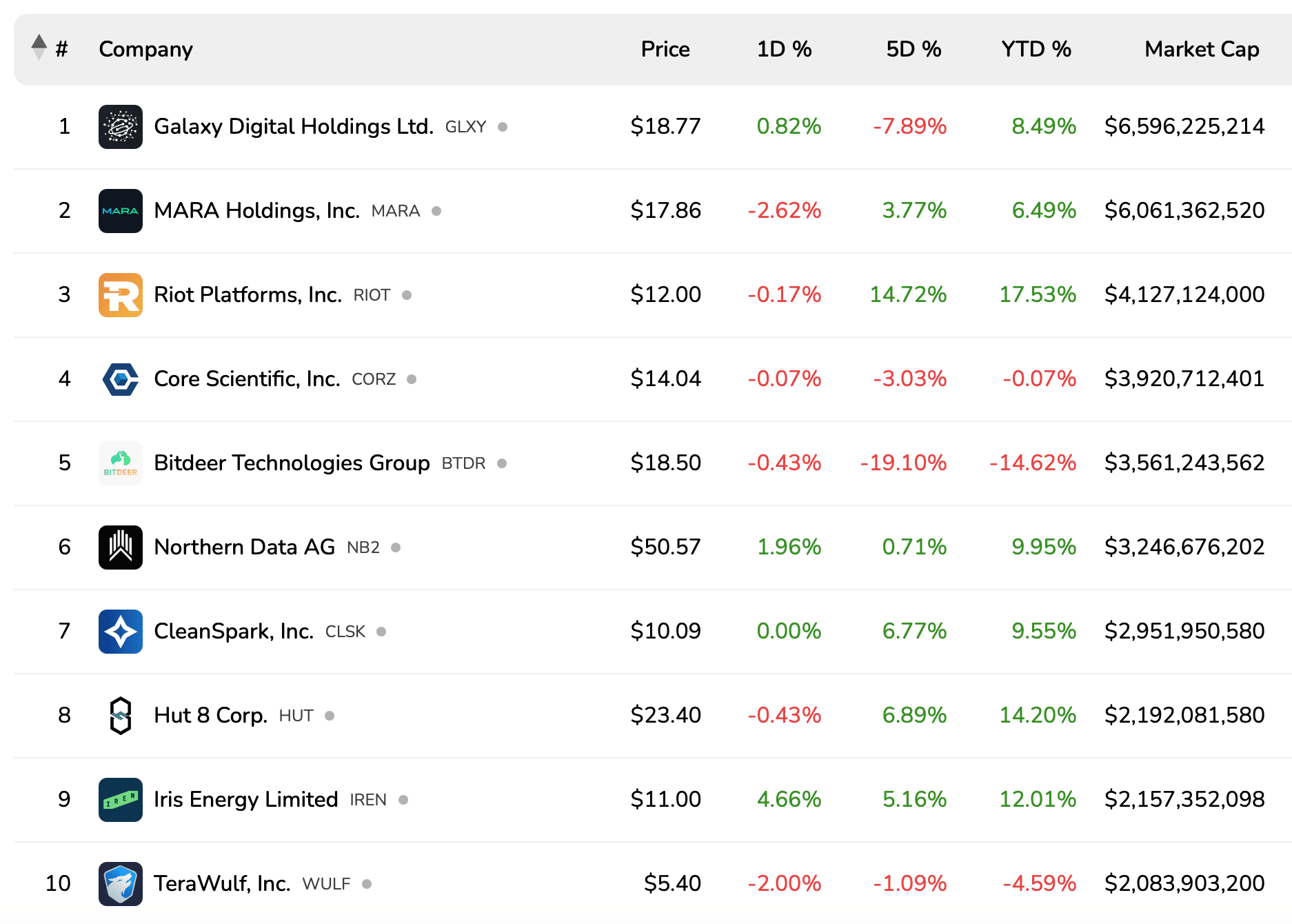Sort the table by Market Cap column

1202,48
